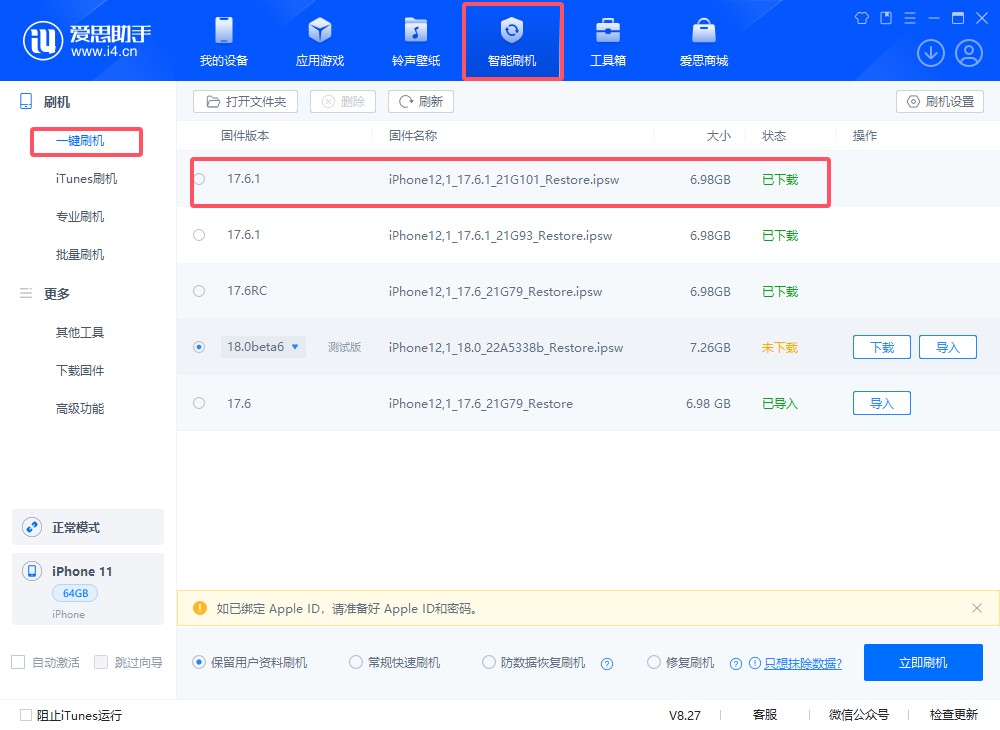Viewport: 1000px width, 730px height.
Task: Toggle the 跳过向导 checkbox
Action: [101, 662]
